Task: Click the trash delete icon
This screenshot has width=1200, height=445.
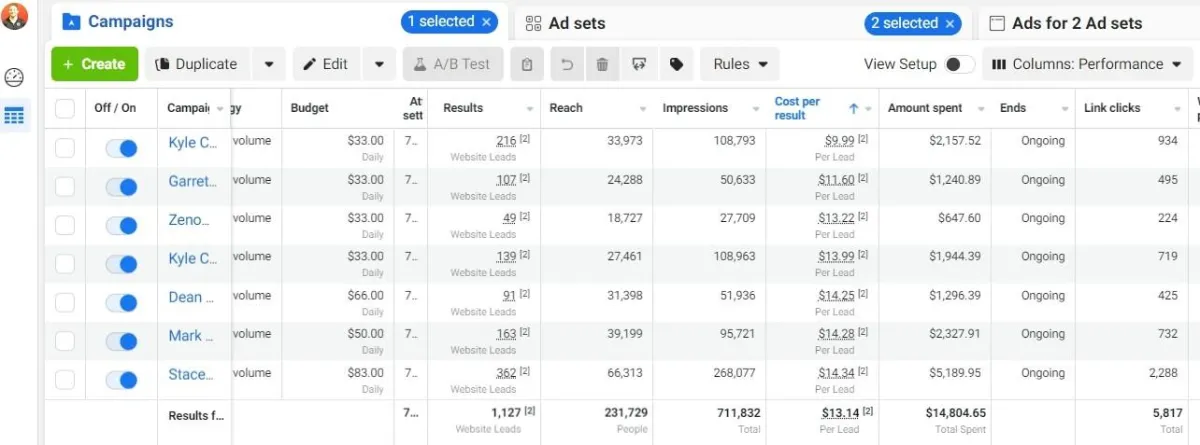Action: pos(602,65)
